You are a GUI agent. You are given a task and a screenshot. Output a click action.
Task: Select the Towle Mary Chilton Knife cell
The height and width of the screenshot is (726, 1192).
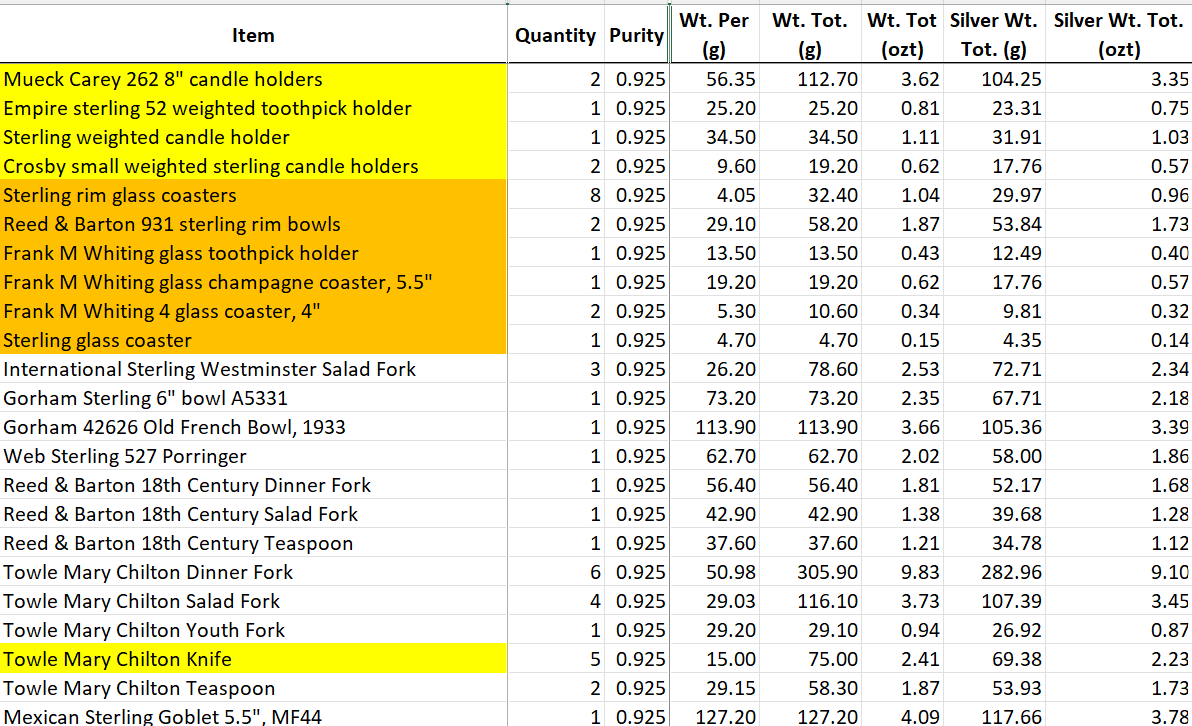[253, 659]
